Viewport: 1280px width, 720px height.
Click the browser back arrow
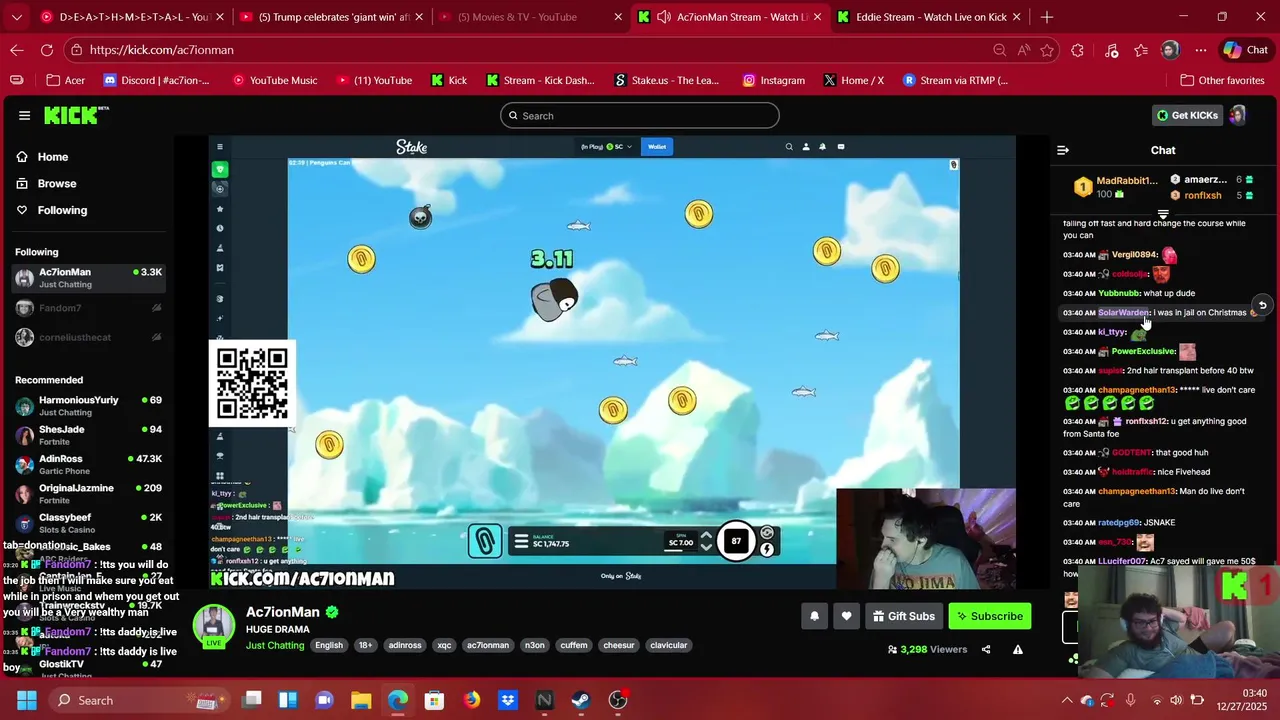(17, 50)
